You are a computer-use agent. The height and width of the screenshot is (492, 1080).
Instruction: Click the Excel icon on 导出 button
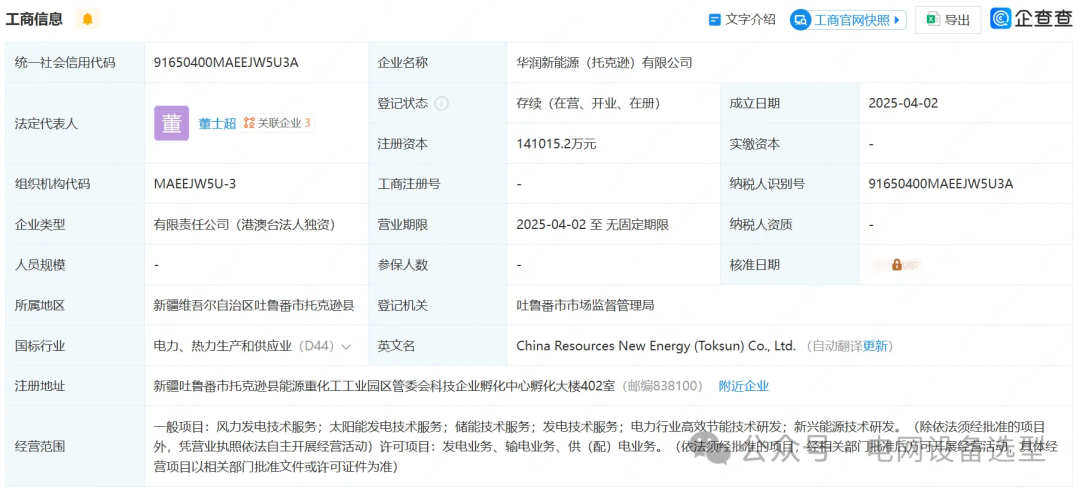pyautogui.click(x=932, y=20)
